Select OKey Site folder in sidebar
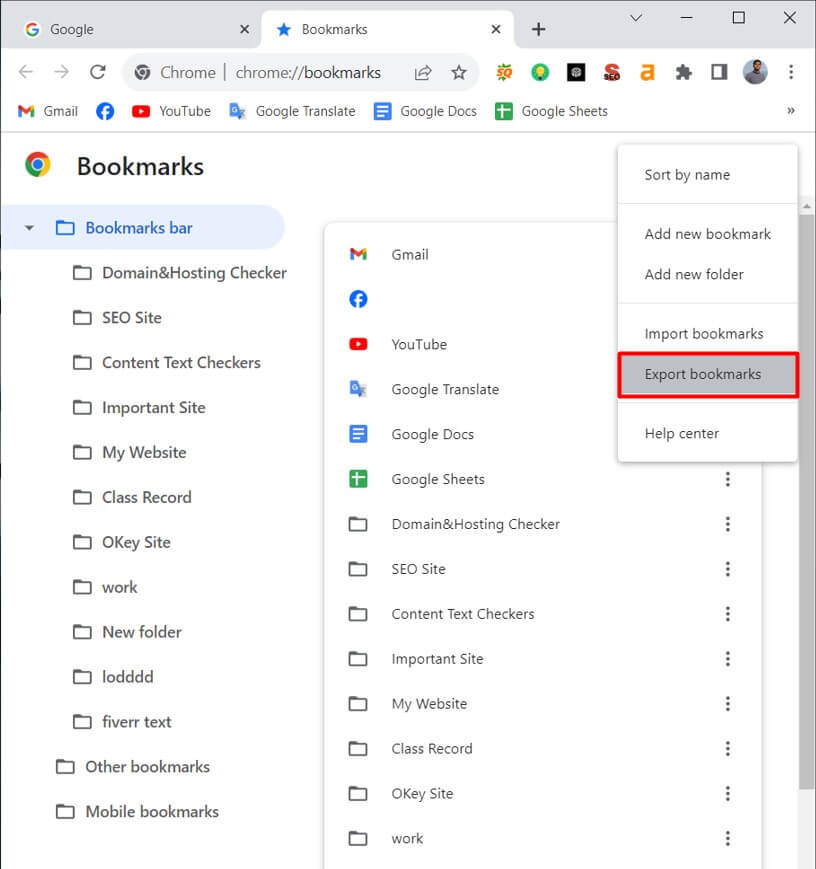Image resolution: width=816 pixels, height=869 pixels. tap(122, 542)
